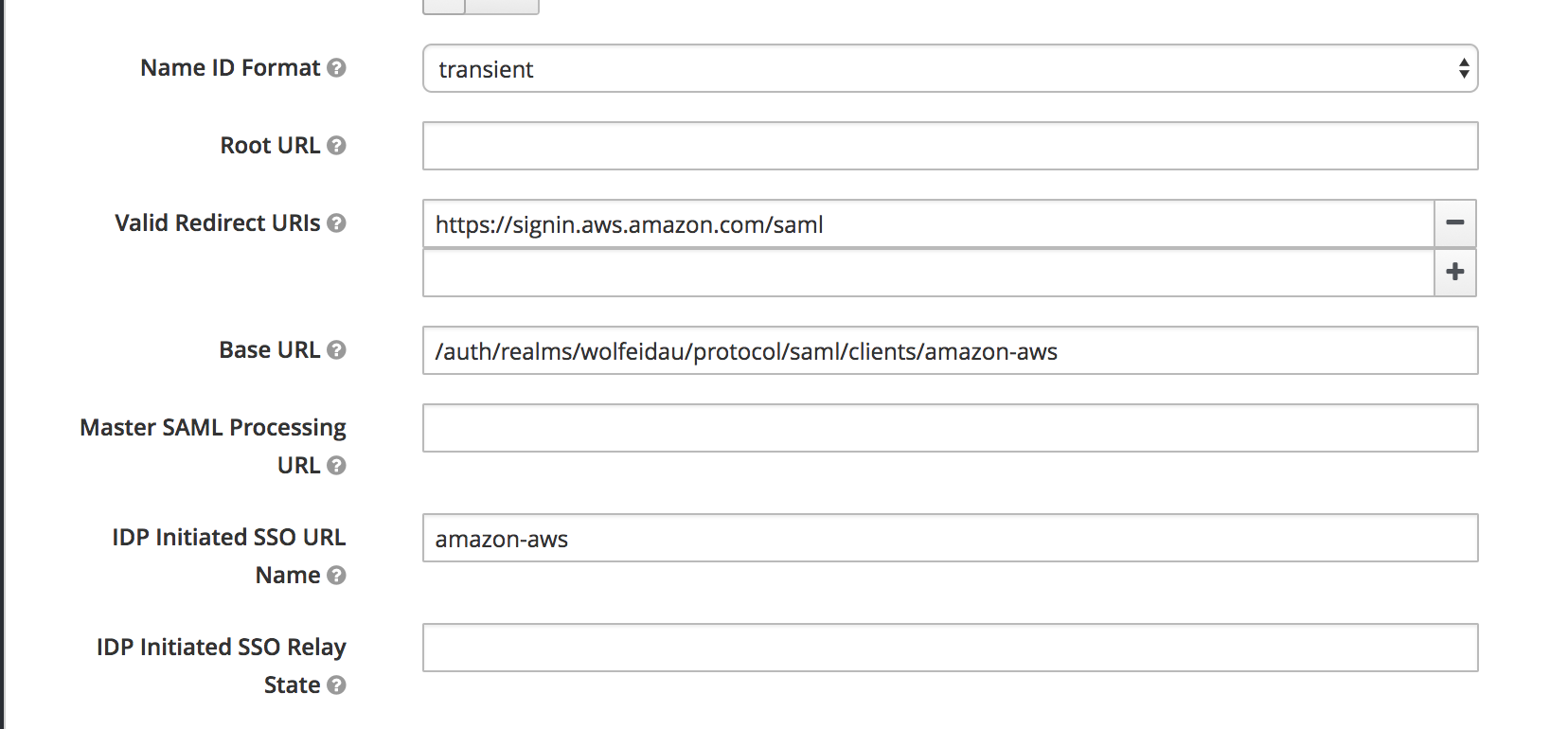
Task: Focus the empty second Valid Redirect URIs field
Action: (x=928, y=273)
